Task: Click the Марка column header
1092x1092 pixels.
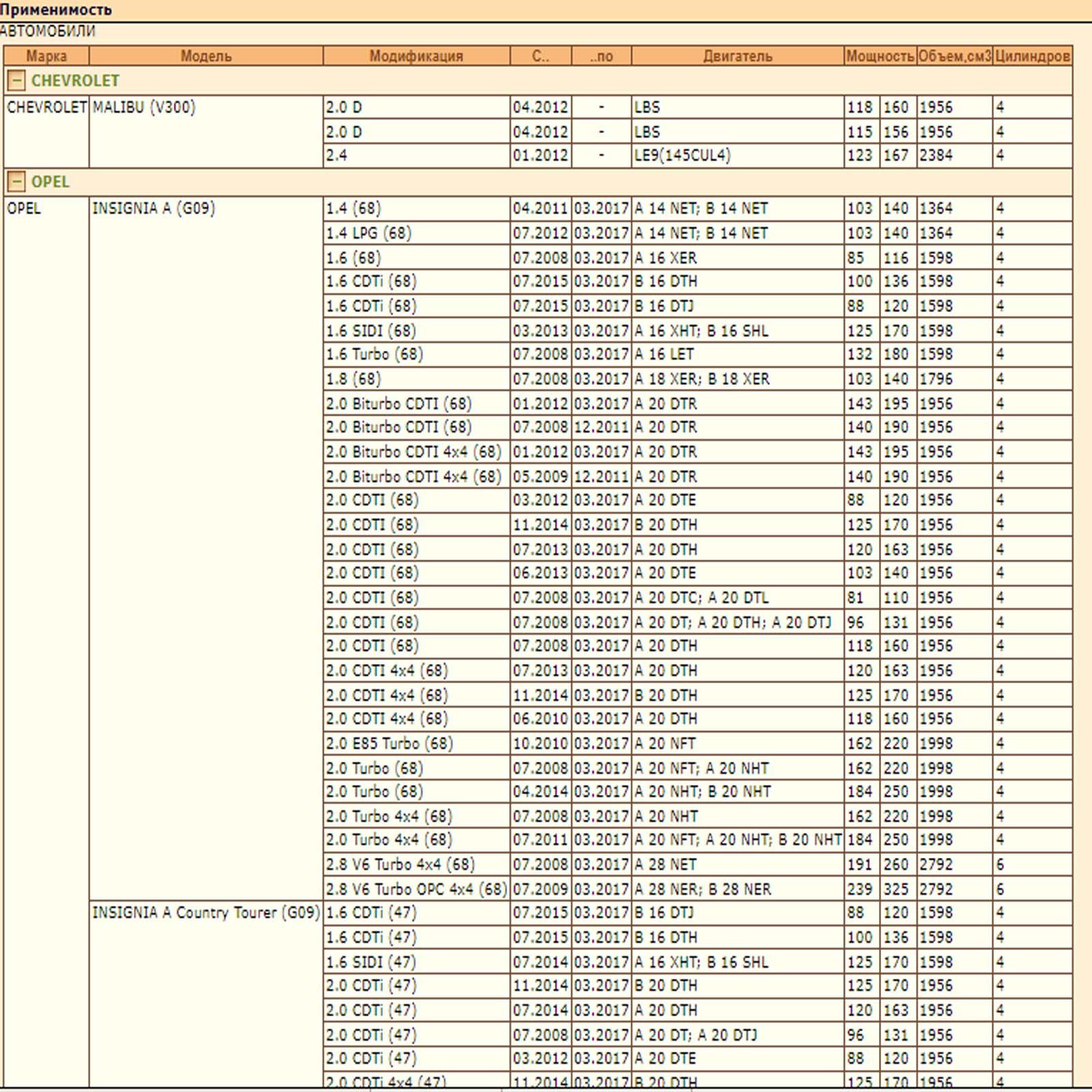Action: coord(46,56)
